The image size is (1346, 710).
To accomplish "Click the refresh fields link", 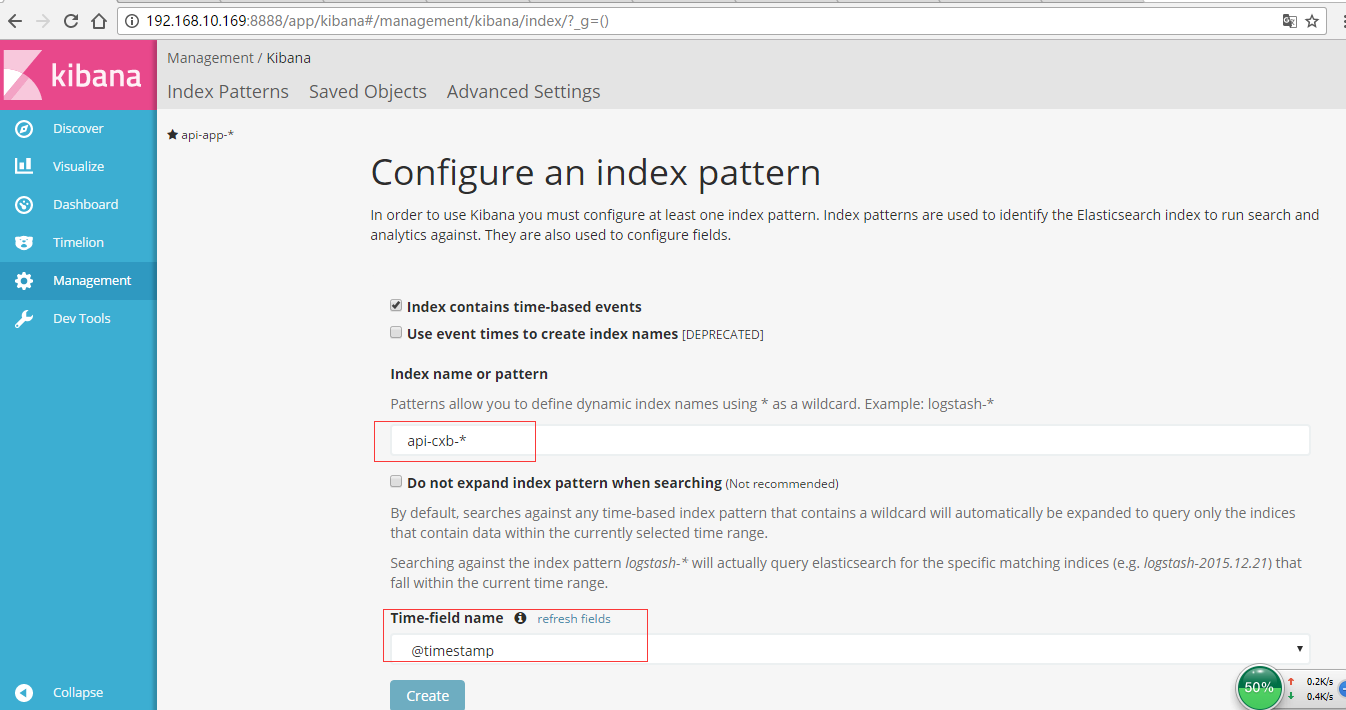I will point(574,619).
